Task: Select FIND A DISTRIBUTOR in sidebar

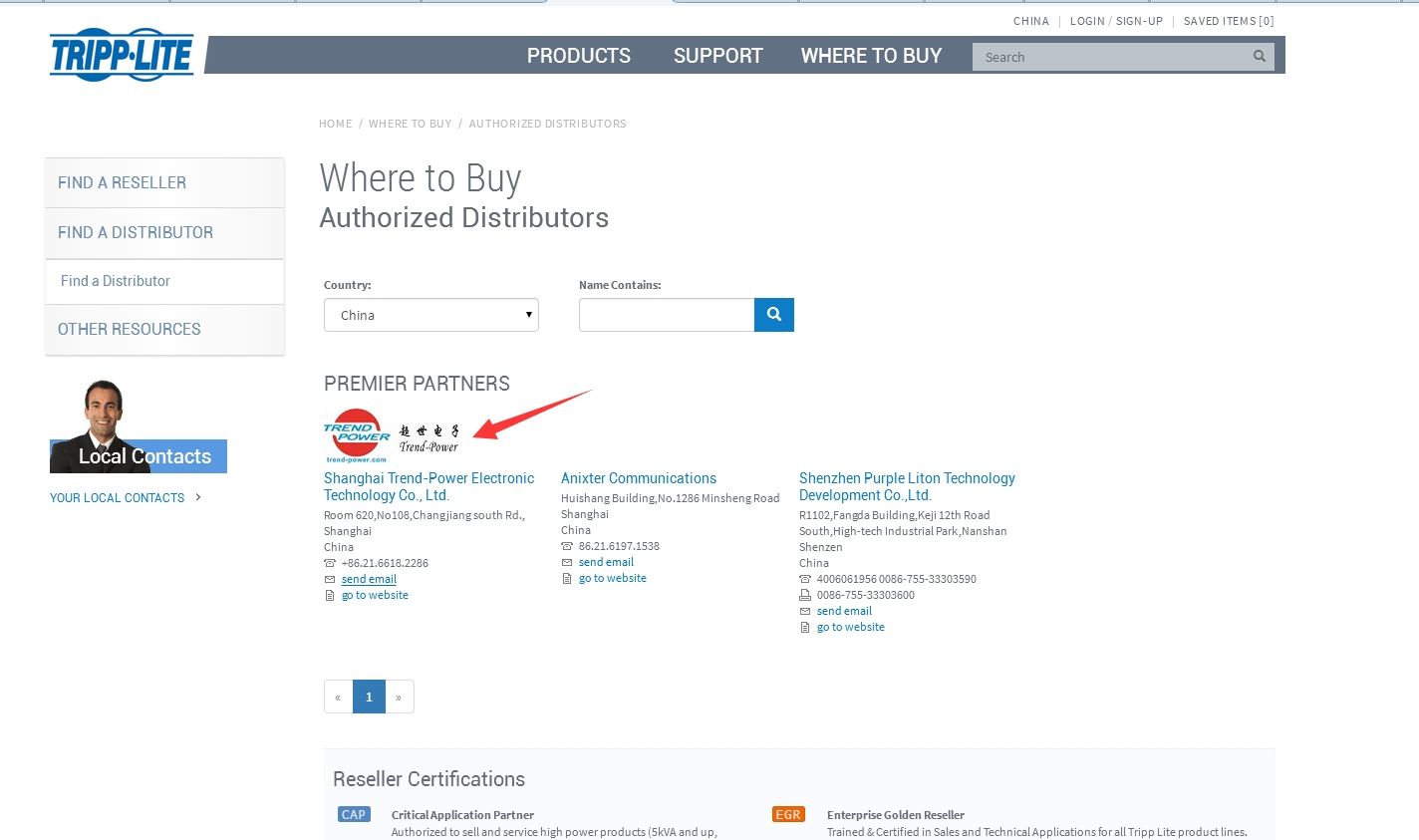Action: click(x=164, y=232)
